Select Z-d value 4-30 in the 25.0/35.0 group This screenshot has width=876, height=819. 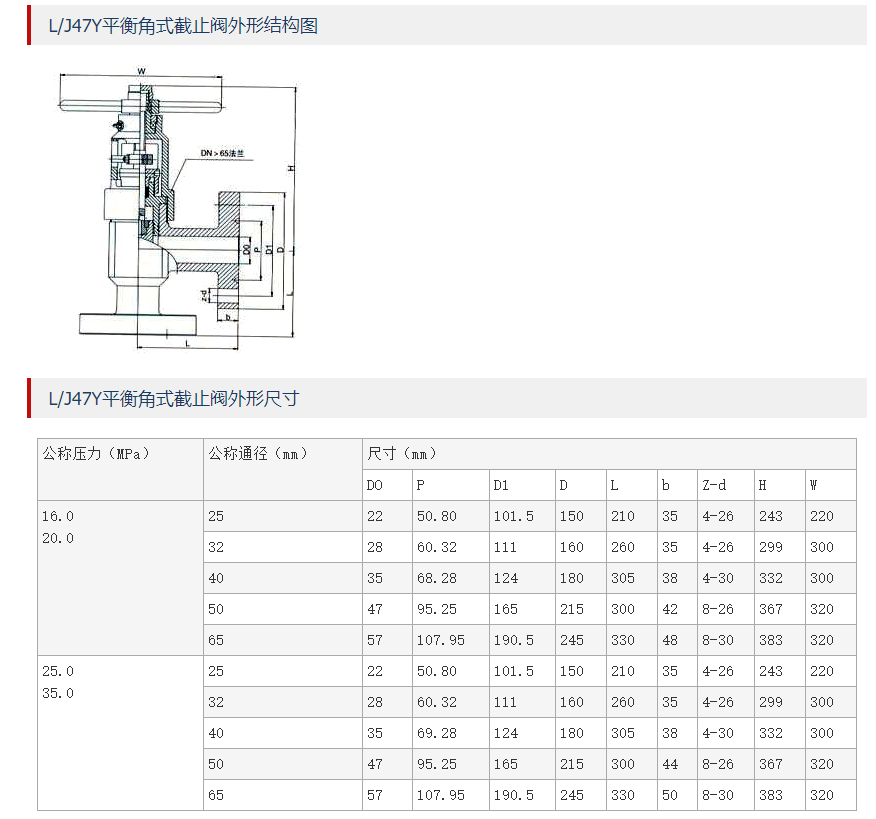click(x=718, y=733)
